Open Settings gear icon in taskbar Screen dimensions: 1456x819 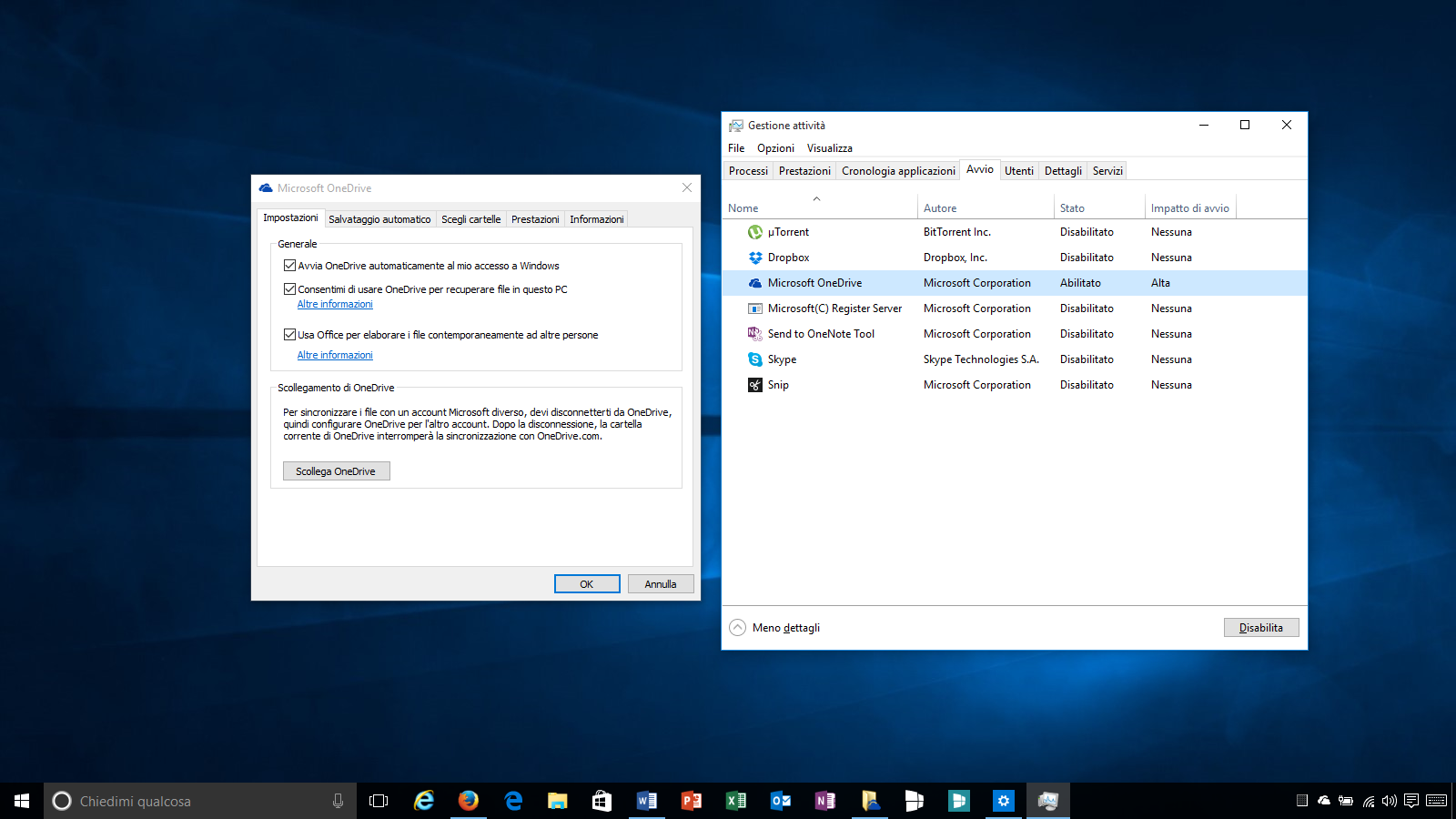[1004, 801]
